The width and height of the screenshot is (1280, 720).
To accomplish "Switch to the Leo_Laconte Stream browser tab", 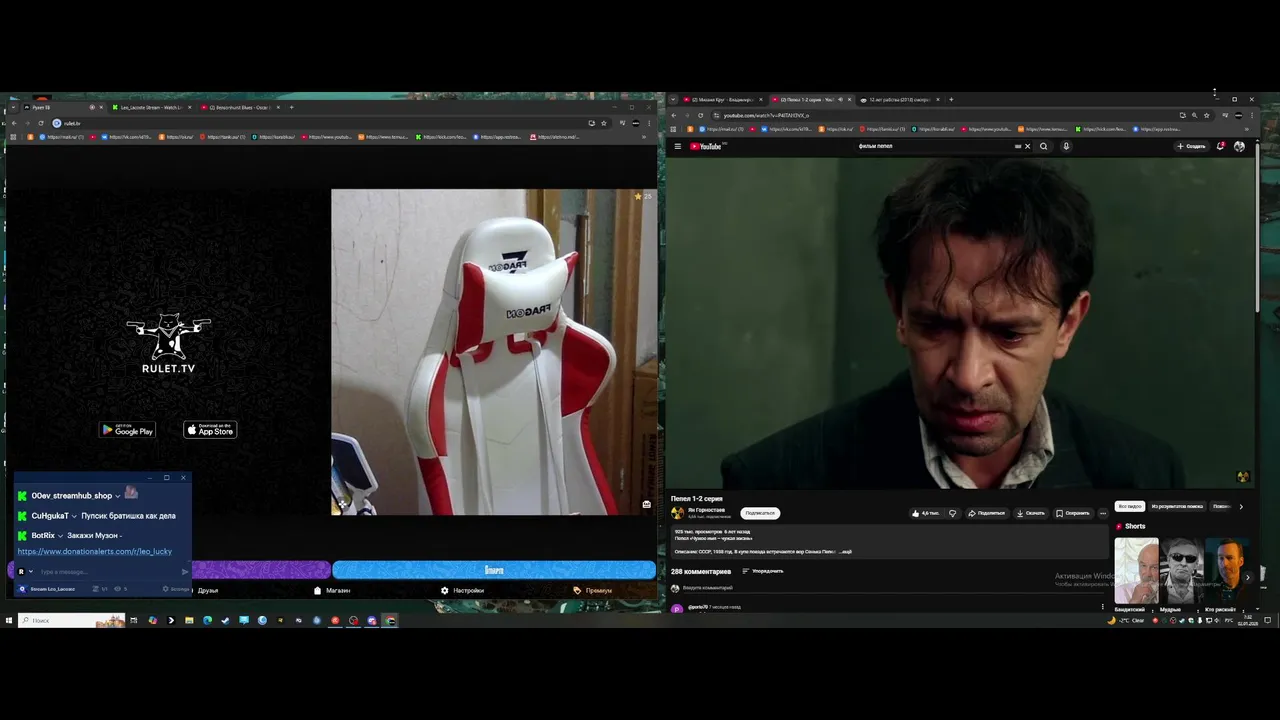I will tap(150, 107).
